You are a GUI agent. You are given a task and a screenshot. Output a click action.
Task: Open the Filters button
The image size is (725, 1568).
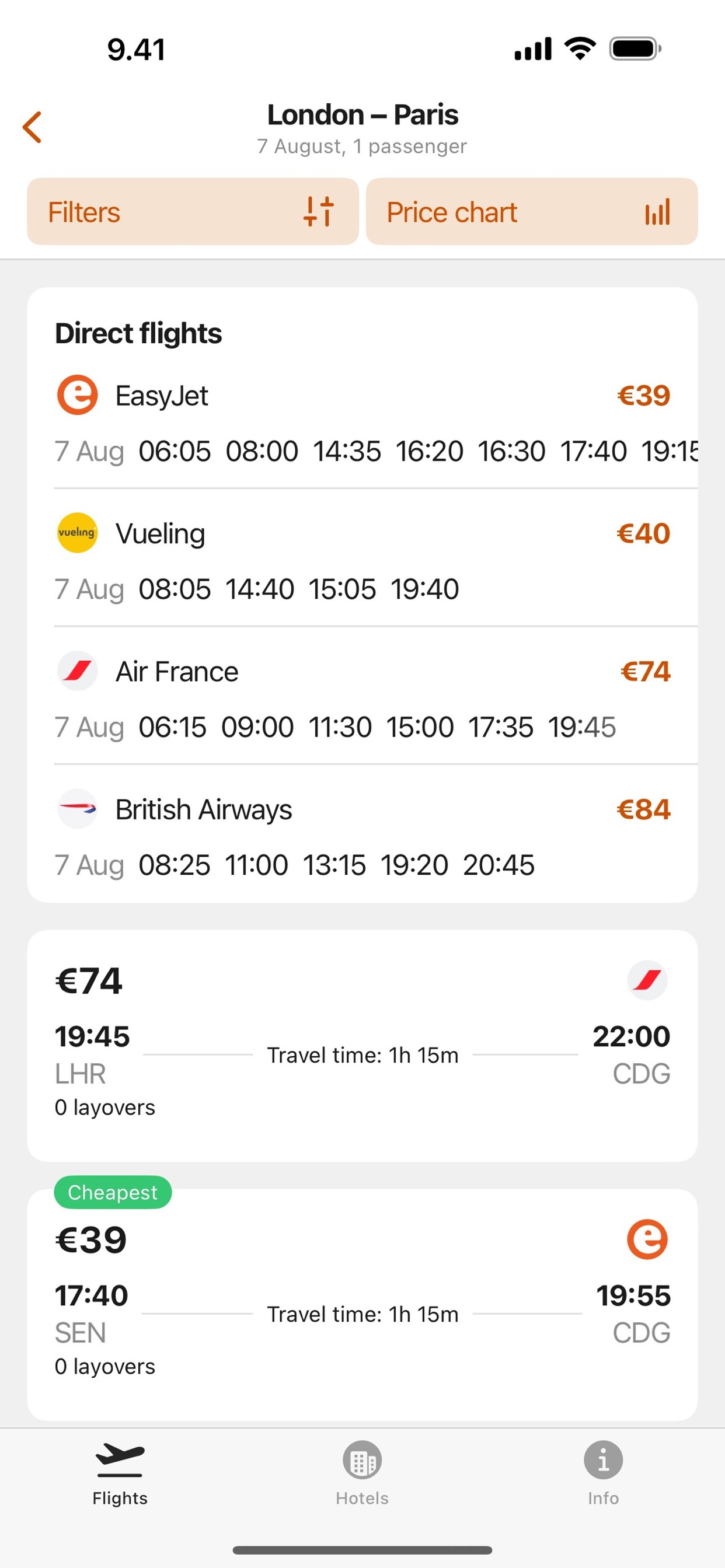[x=193, y=212]
